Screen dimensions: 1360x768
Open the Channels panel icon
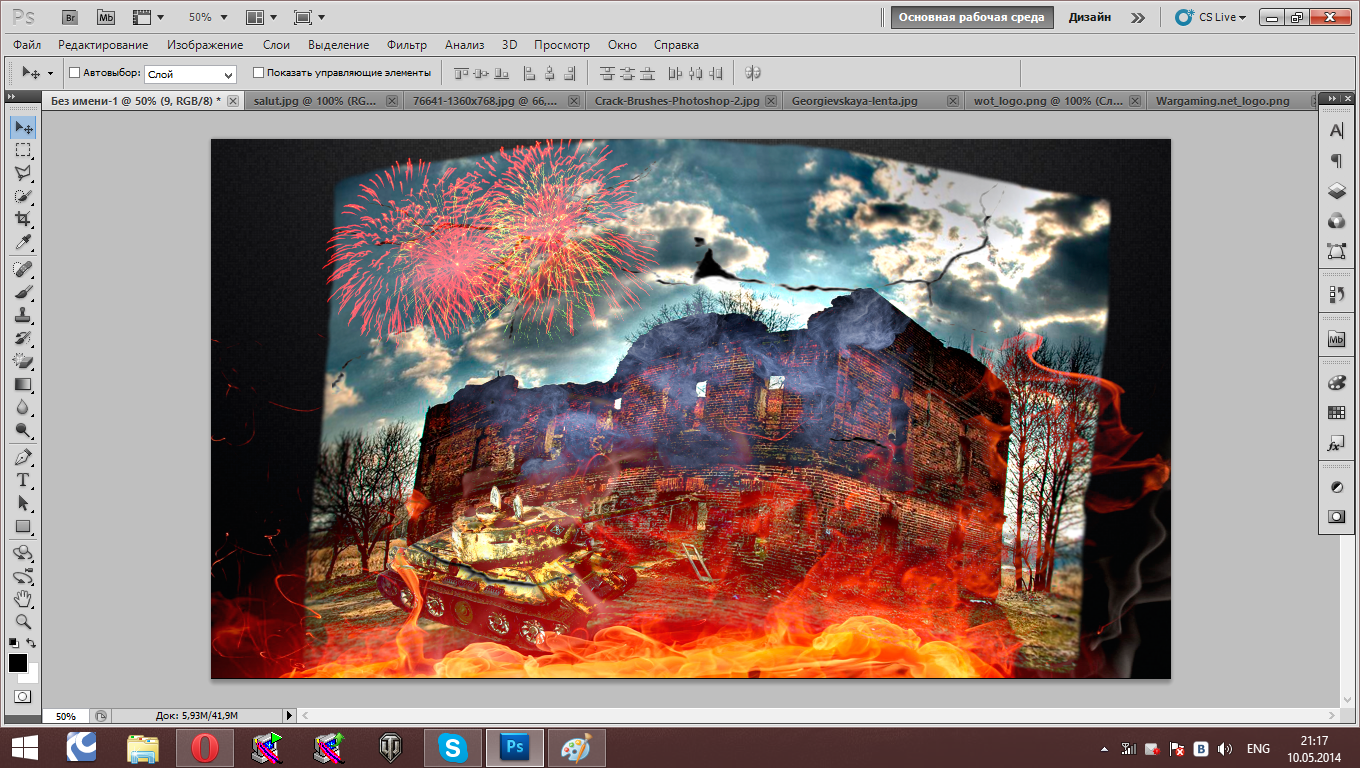pos(1336,220)
